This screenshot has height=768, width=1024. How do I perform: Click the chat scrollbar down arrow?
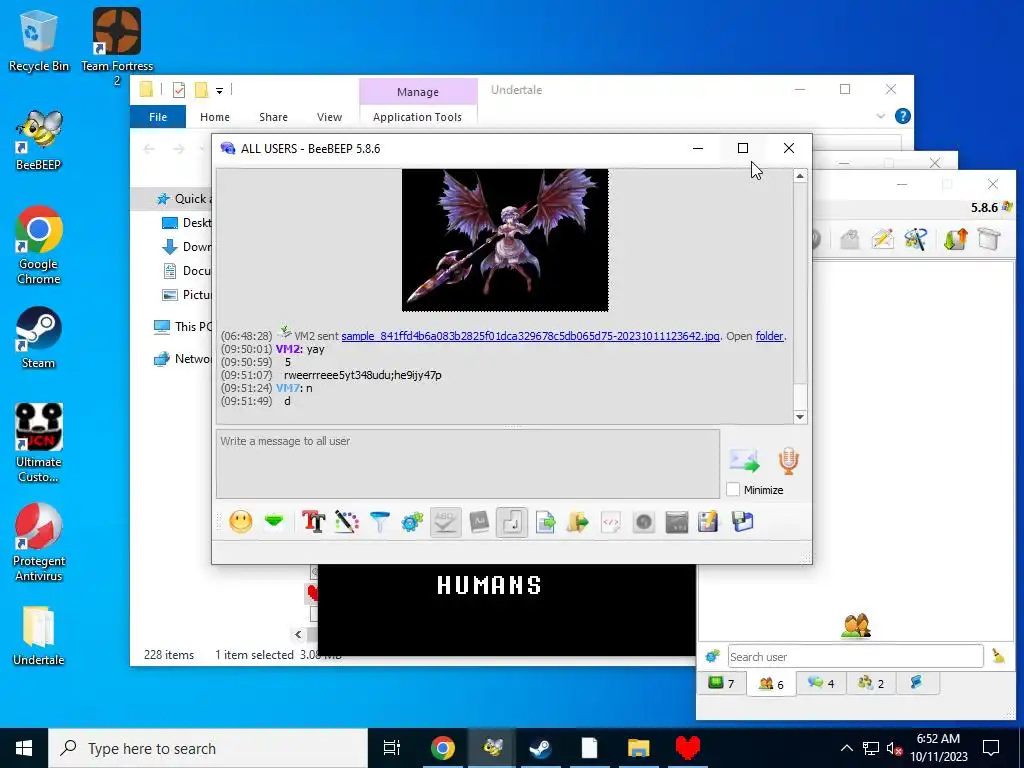(800, 417)
